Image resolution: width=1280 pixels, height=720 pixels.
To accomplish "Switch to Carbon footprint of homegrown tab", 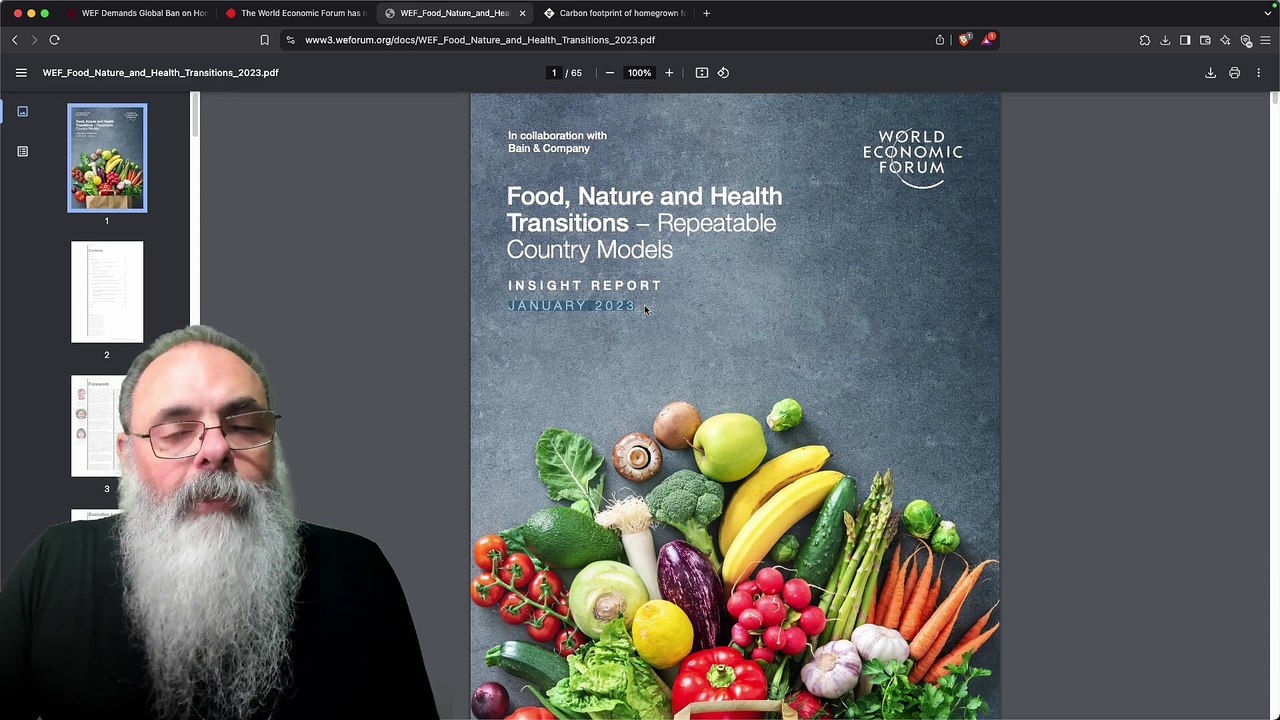I will (x=614, y=13).
